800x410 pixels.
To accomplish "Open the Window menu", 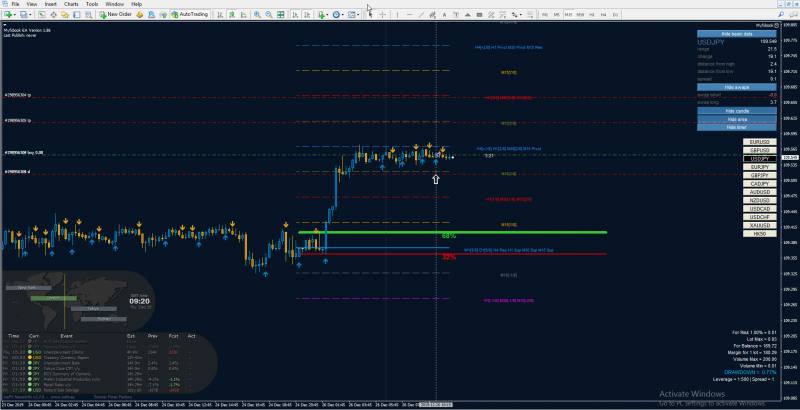I will click(x=114, y=4).
